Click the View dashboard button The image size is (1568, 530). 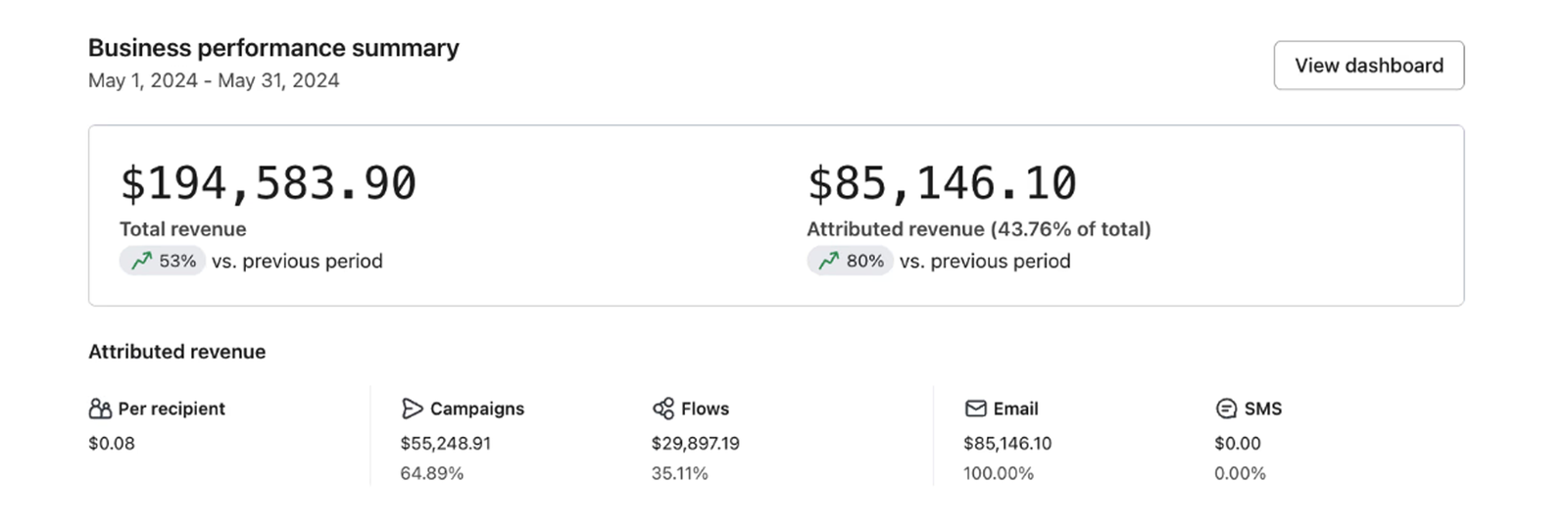[x=1368, y=66]
